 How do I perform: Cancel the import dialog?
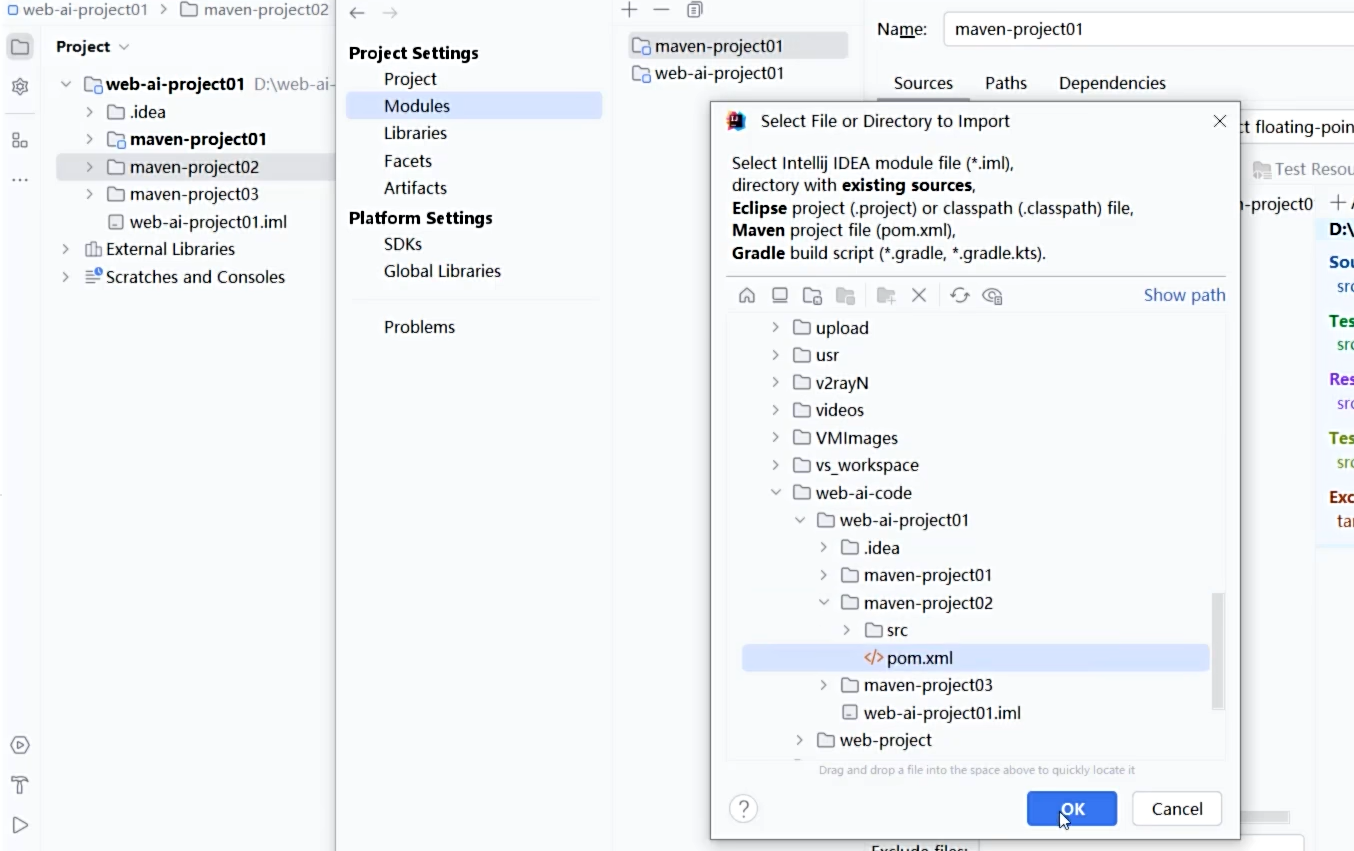pyautogui.click(x=1177, y=809)
